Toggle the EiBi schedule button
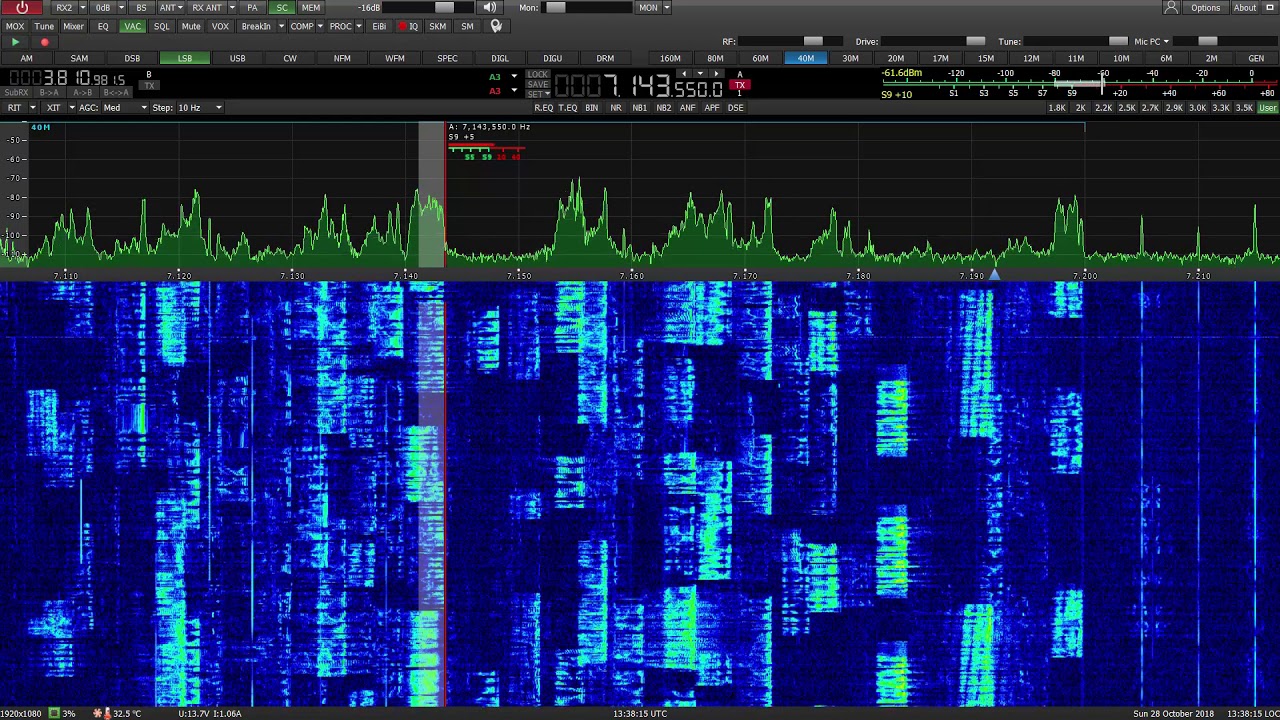Viewport: 1280px width, 720px height. [379, 26]
